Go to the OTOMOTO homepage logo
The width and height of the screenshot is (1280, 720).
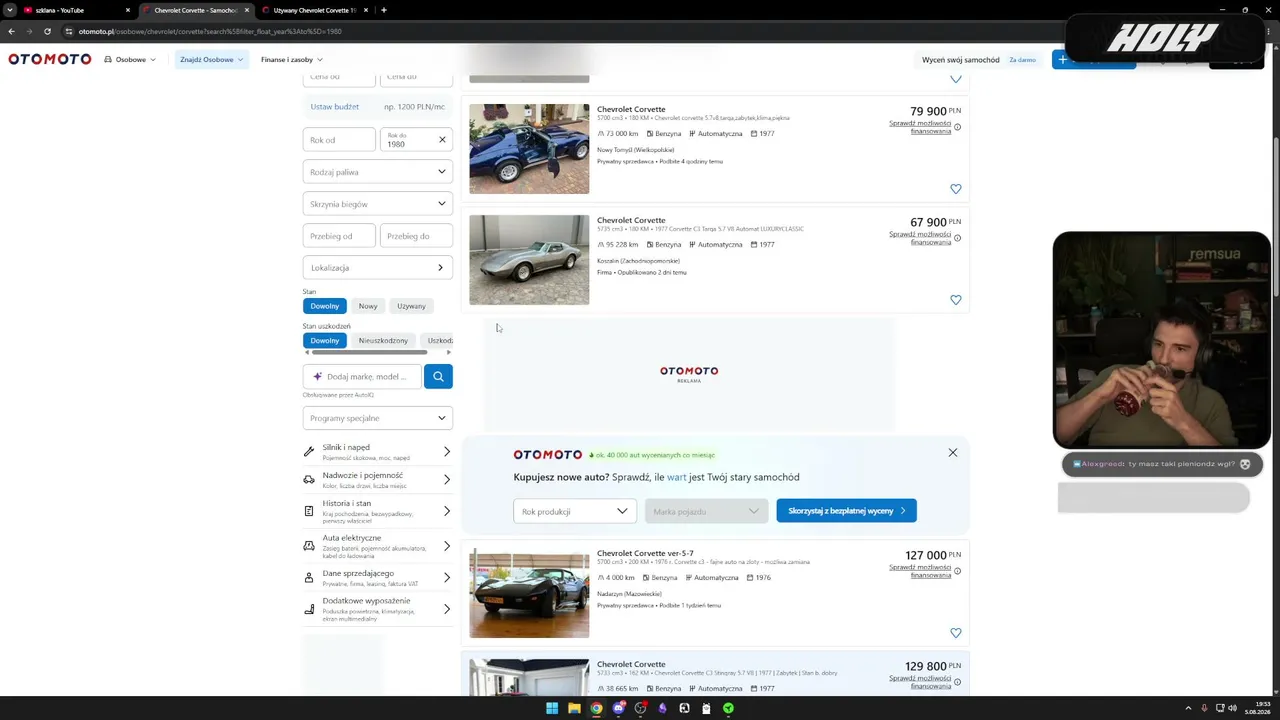click(50, 59)
